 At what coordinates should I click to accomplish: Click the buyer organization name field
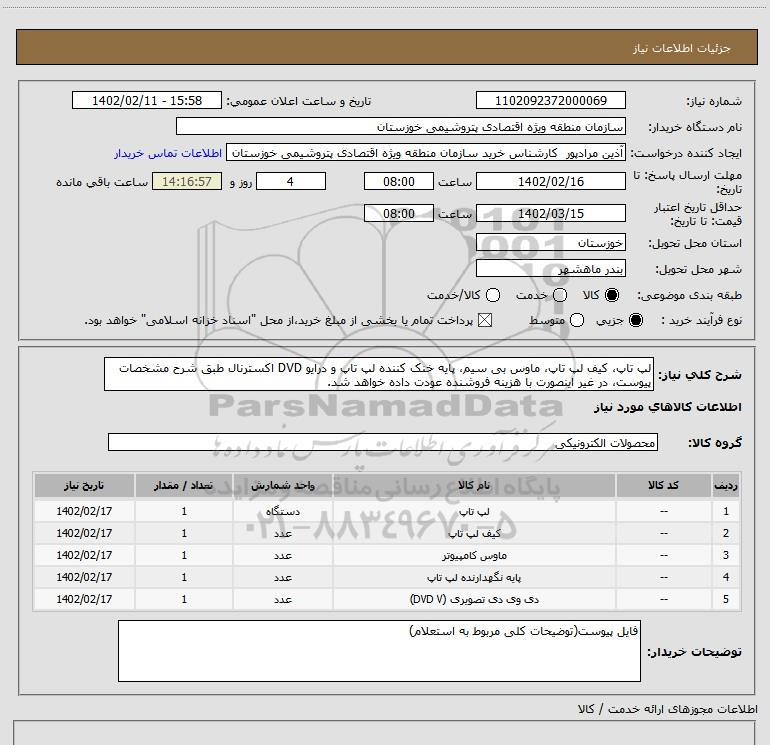[x=401, y=126]
